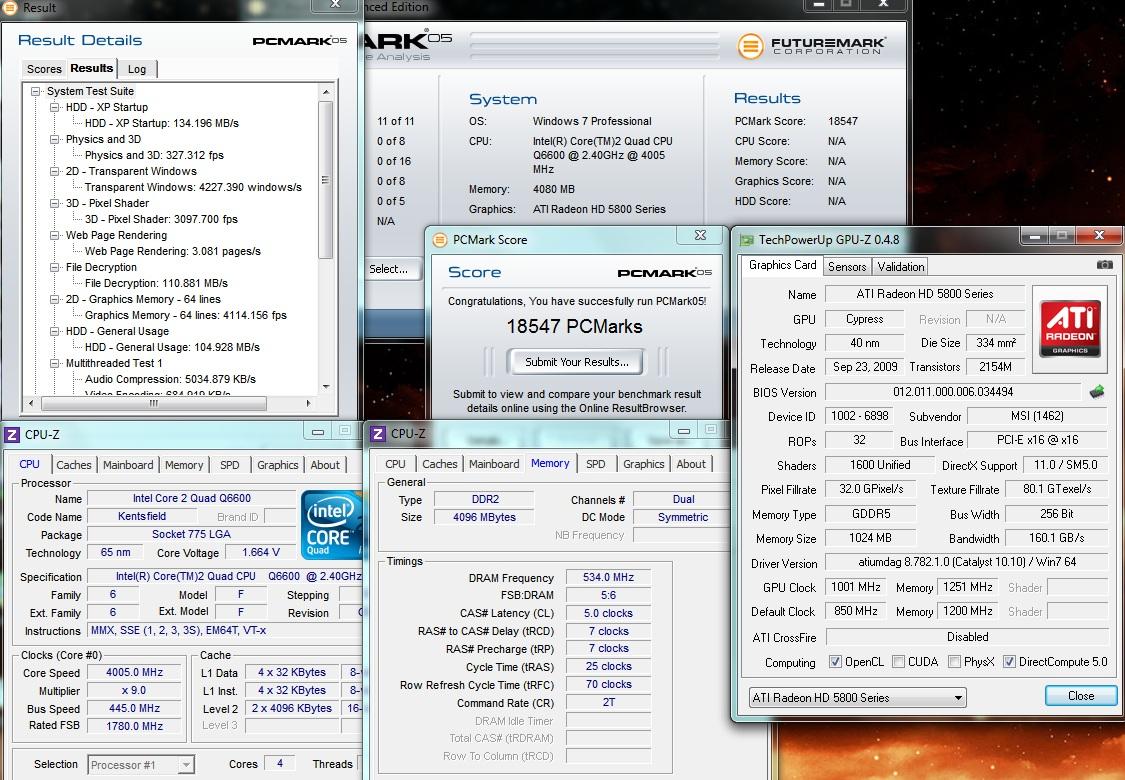This screenshot has width=1125, height=780.
Task: Click the Memory-tab CPU-Z window title icon
Action: click(x=377, y=433)
